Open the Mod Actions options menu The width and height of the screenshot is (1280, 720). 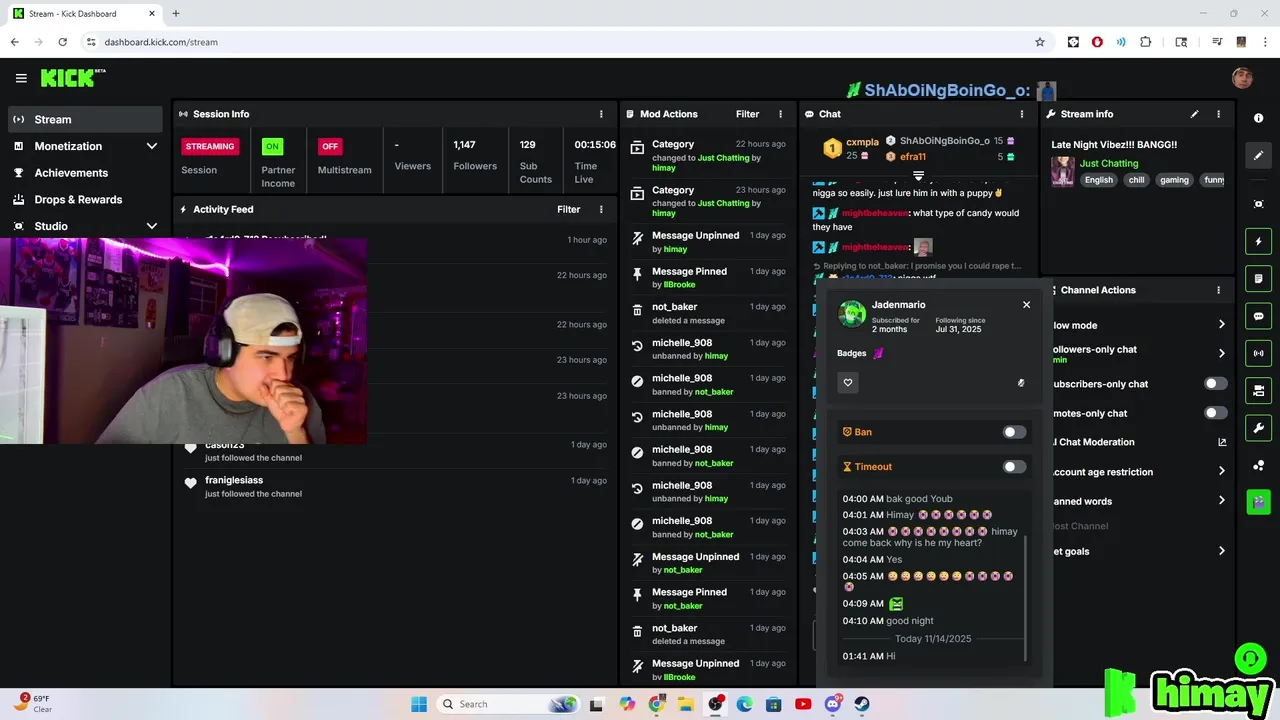point(780,114)
